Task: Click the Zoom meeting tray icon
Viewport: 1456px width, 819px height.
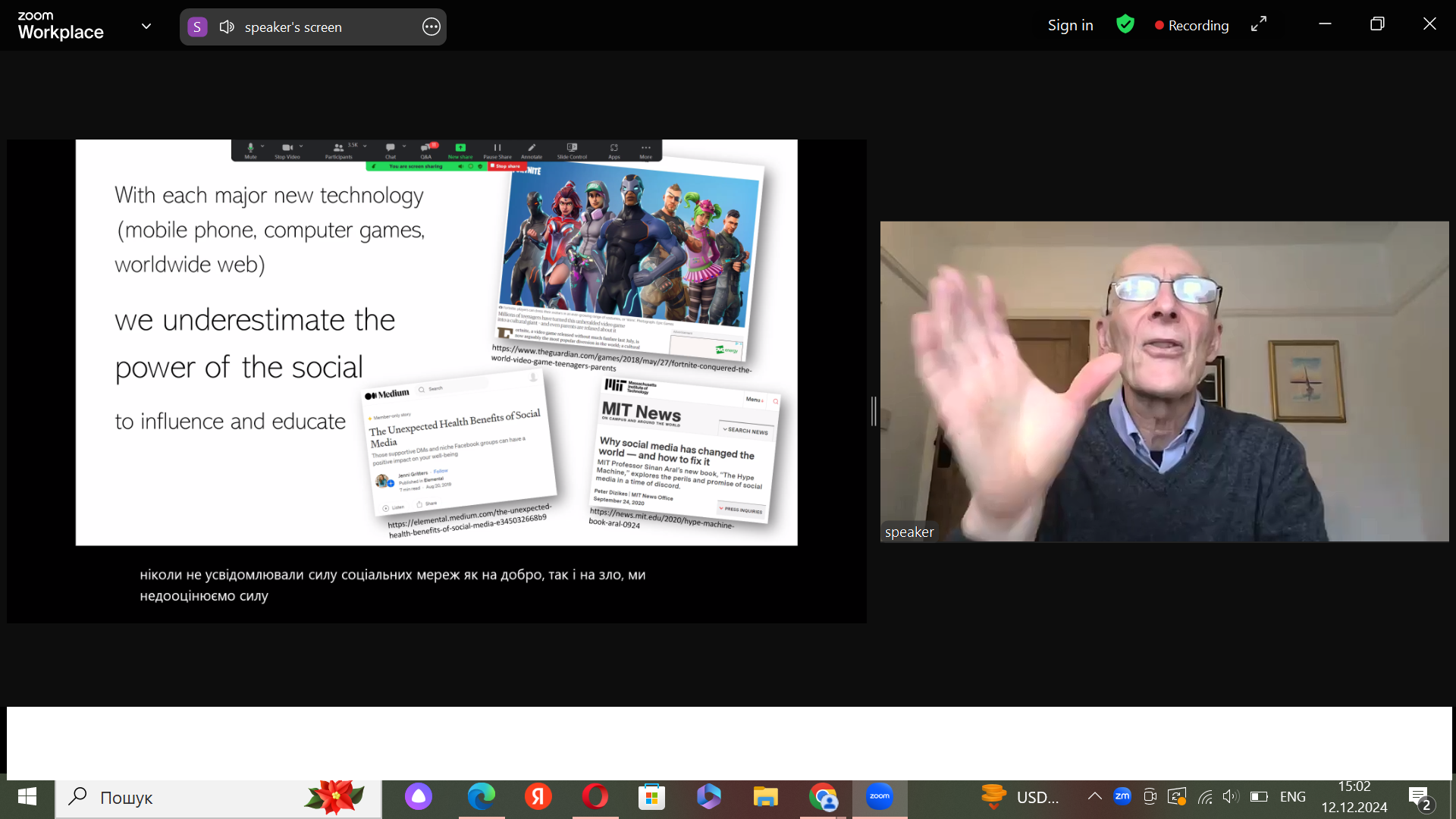Action: pos(1122,796)
